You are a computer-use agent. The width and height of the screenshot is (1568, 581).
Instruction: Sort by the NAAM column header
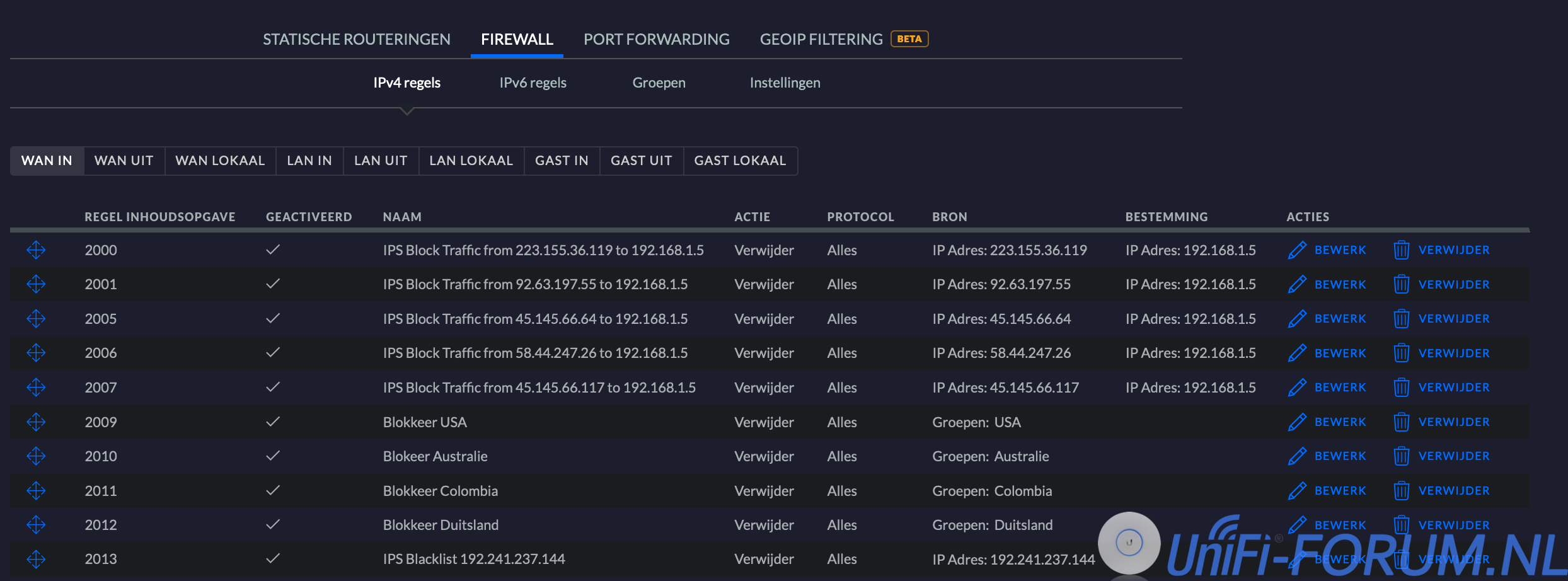[x=402, y=217]
